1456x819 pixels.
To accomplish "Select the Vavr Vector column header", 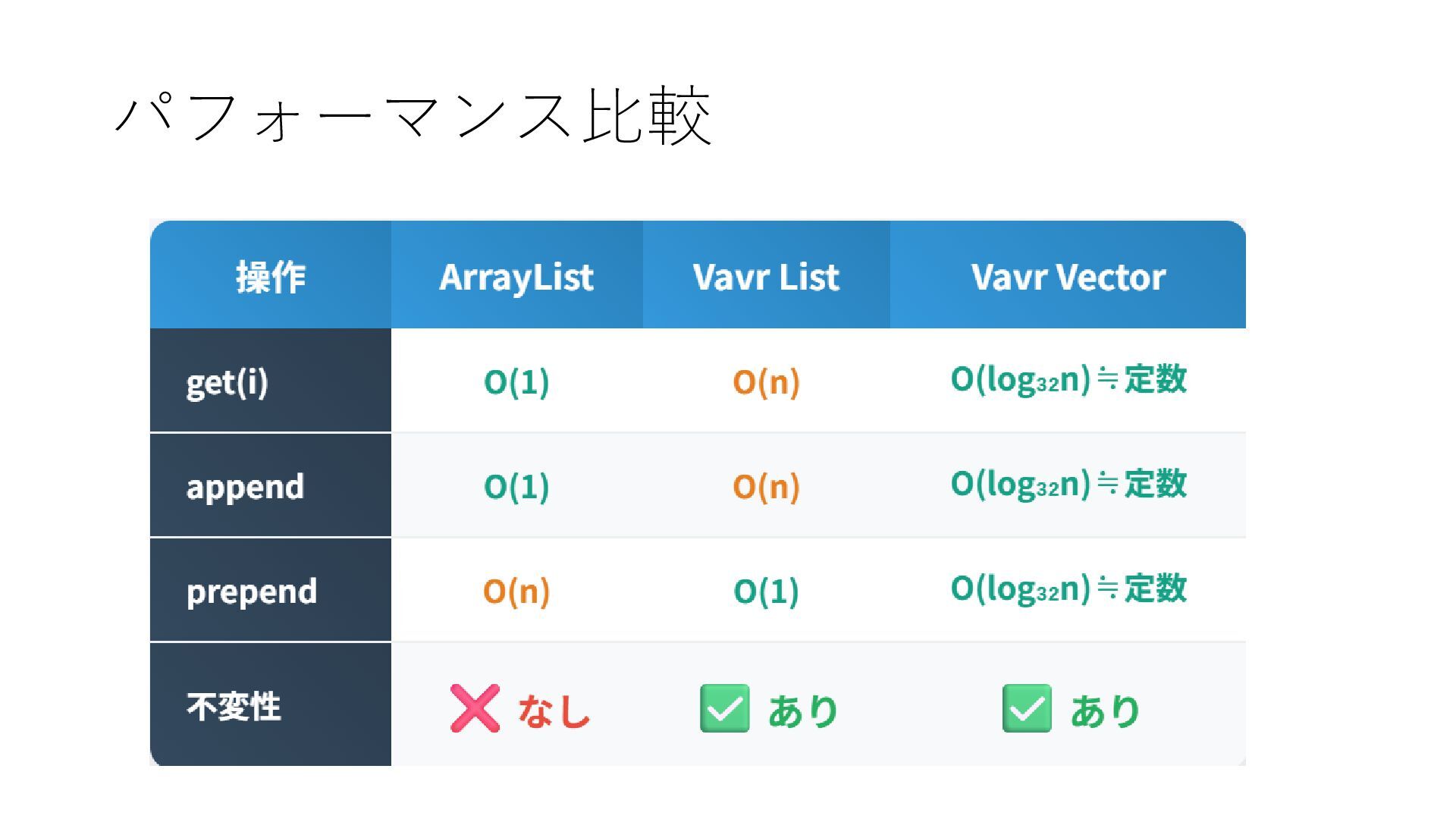I will coord(1068,276).
